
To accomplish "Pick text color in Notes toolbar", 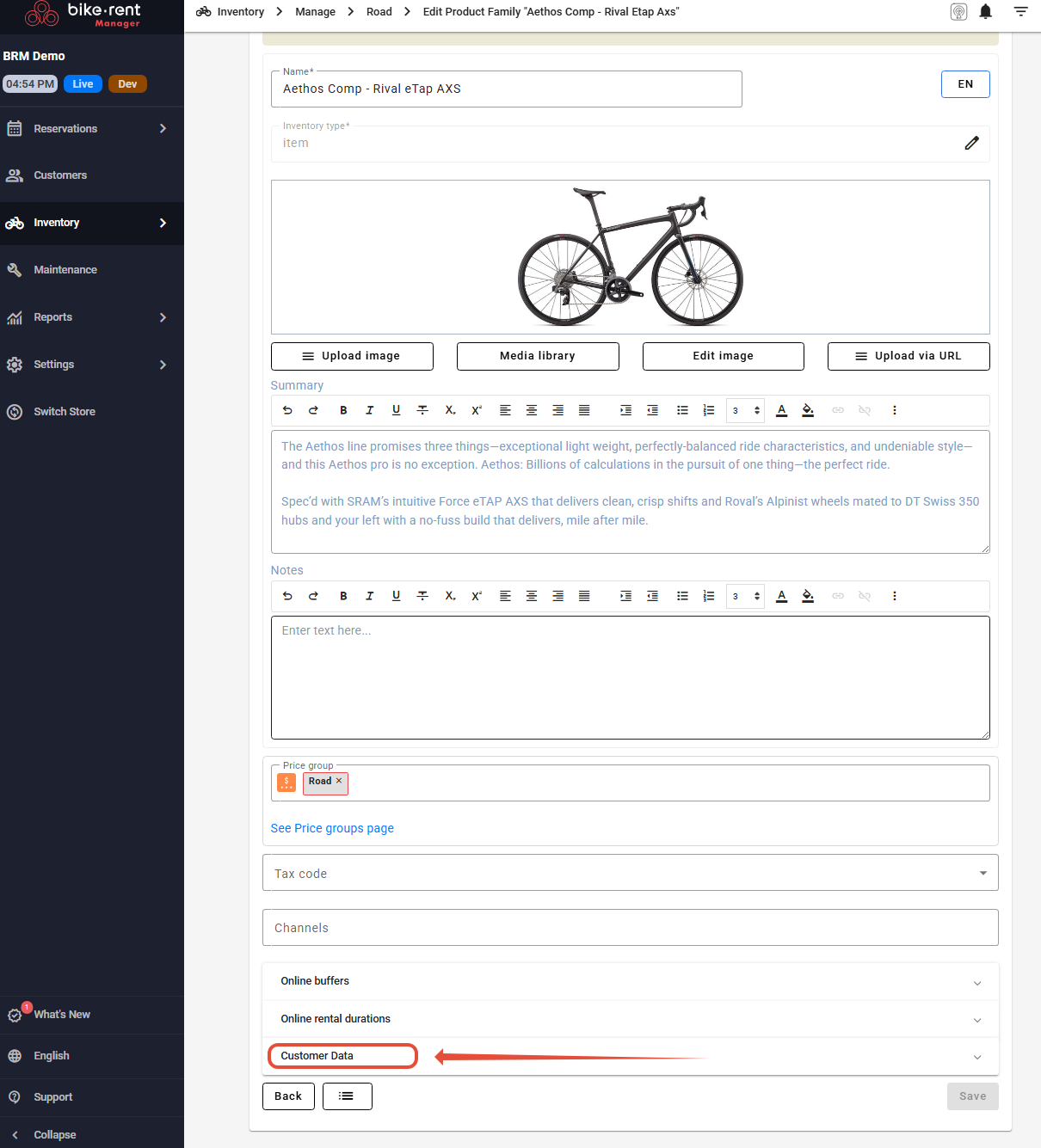I will tap(781, 596).
